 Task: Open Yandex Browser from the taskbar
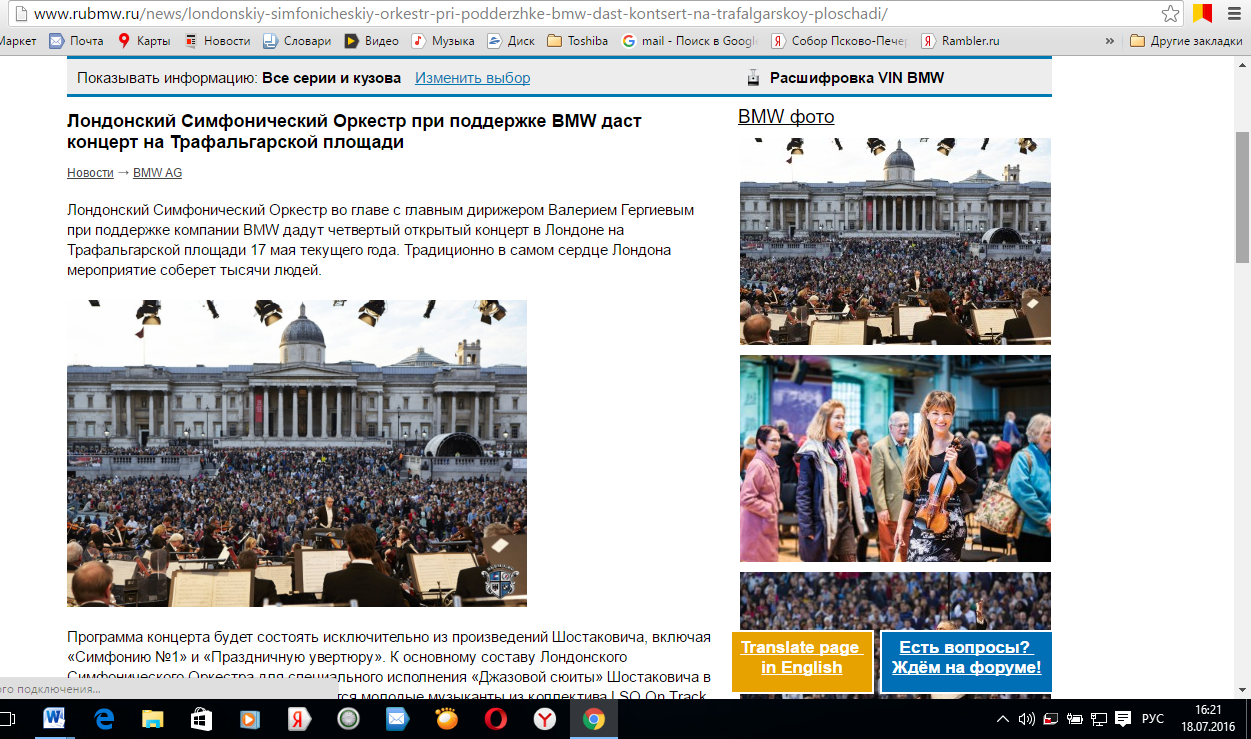545,719
